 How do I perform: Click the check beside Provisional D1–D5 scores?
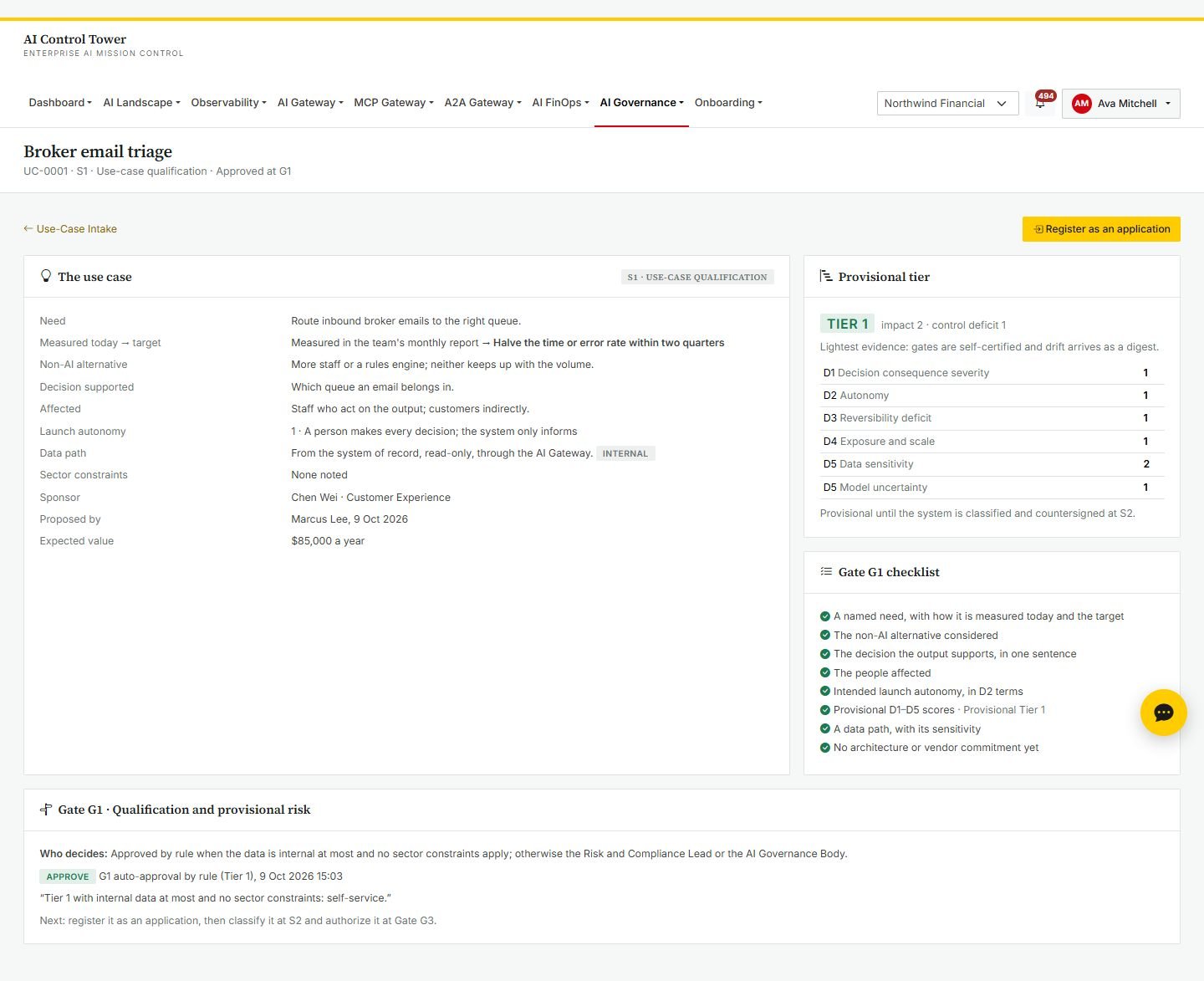click(x=825, y=710)
